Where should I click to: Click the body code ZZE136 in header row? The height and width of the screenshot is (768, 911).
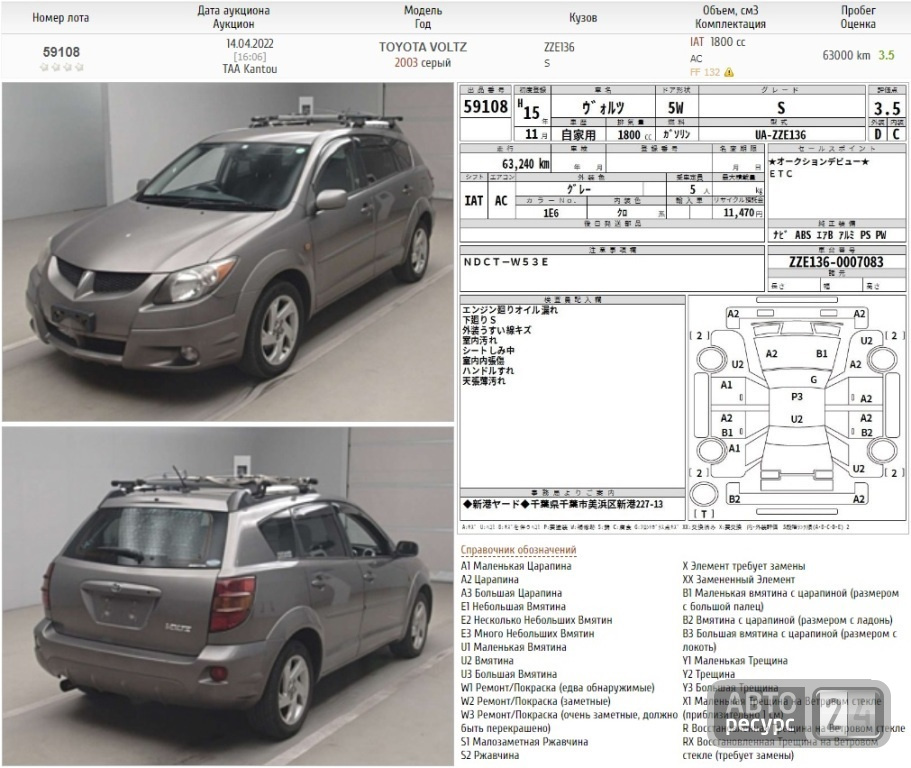tap(559, 48)
